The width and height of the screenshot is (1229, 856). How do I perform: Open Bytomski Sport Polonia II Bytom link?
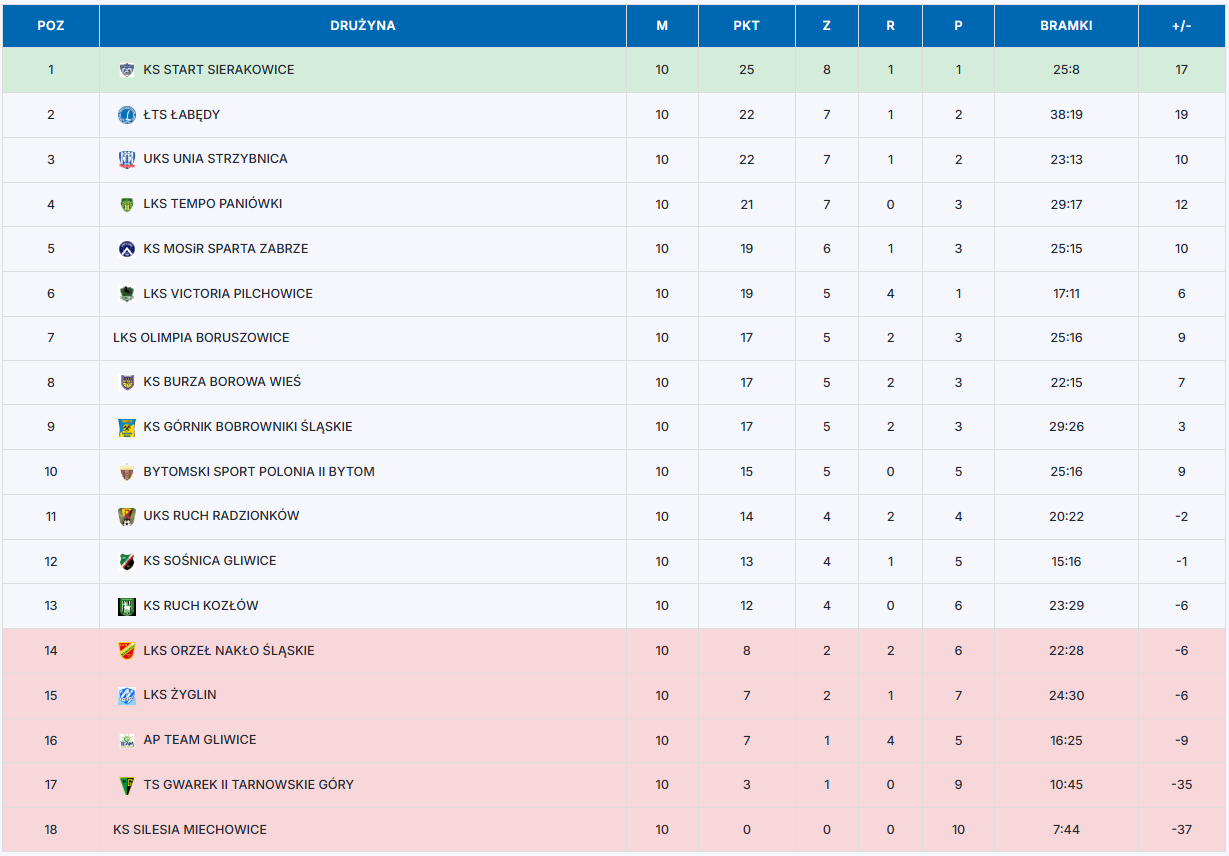[x=259, y=472]
